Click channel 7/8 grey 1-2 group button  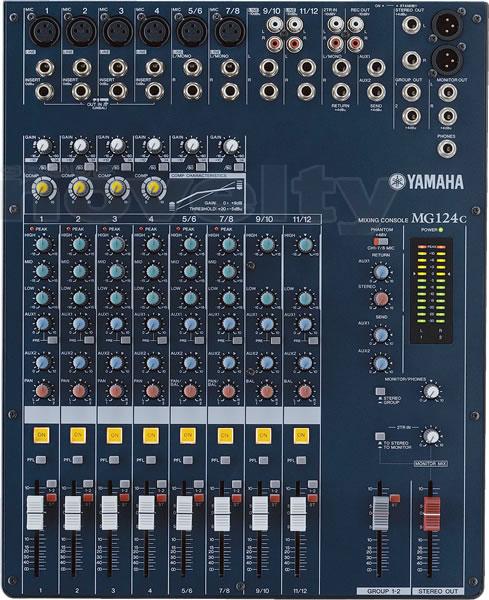click(237, 484)
